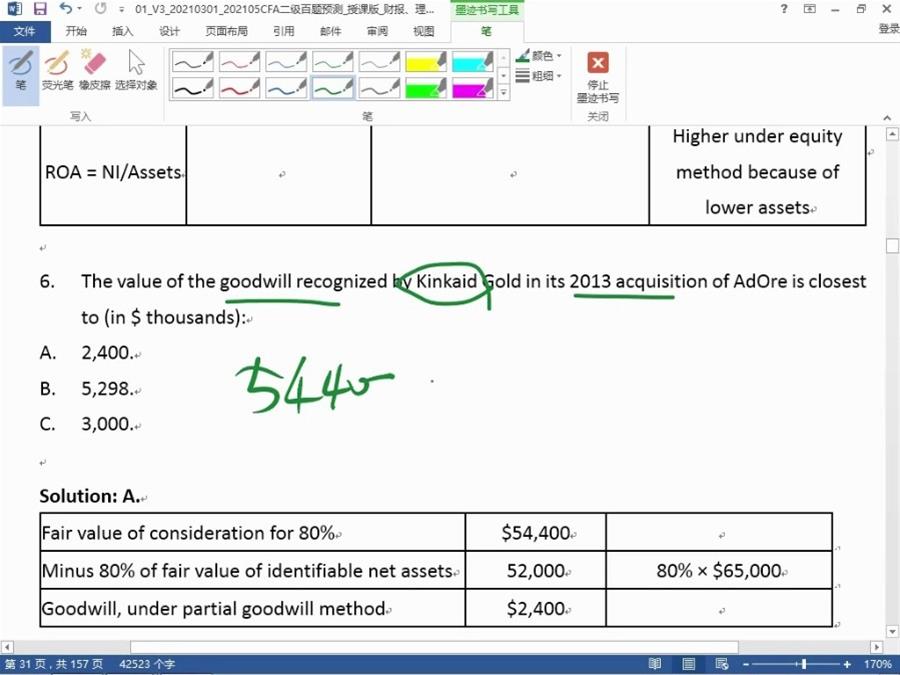Viewport: 900px width, 675px height.
Task: Click the Word application icon in title bar
Action: 13,9
